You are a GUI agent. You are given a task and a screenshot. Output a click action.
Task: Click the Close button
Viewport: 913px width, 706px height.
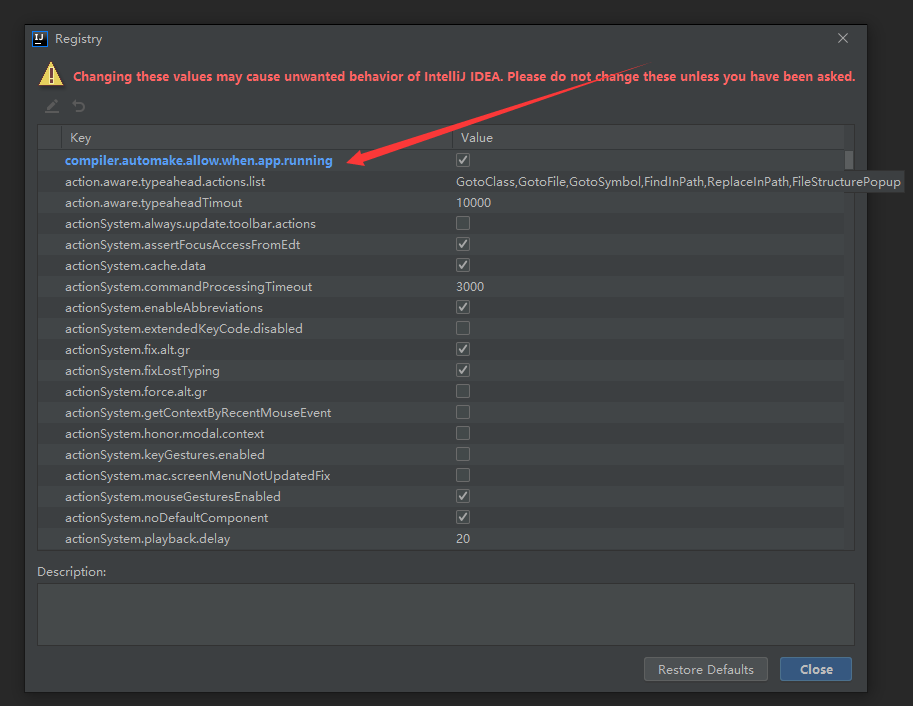(x=816, y=669)
